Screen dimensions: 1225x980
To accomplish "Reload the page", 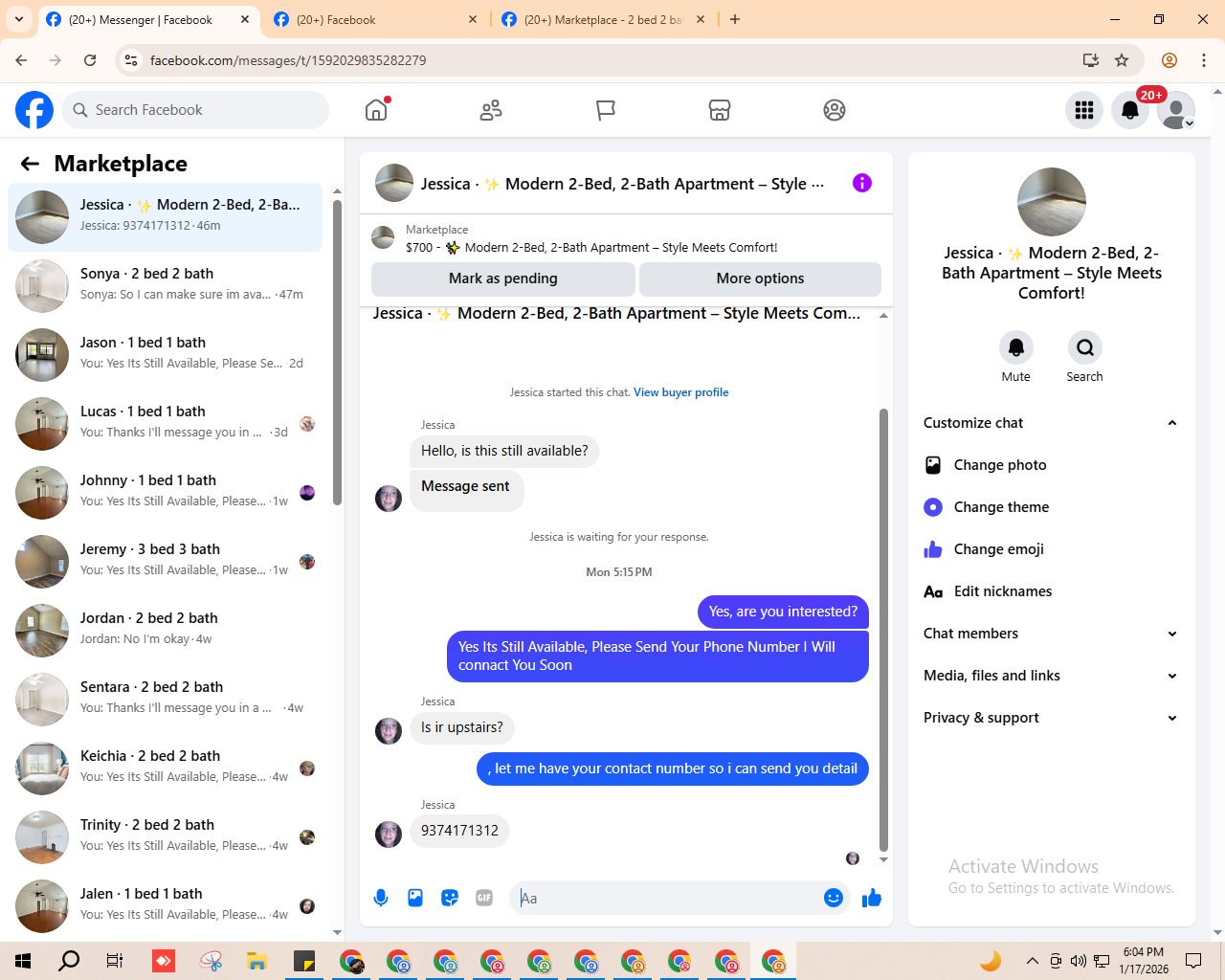I will (90, 60).
